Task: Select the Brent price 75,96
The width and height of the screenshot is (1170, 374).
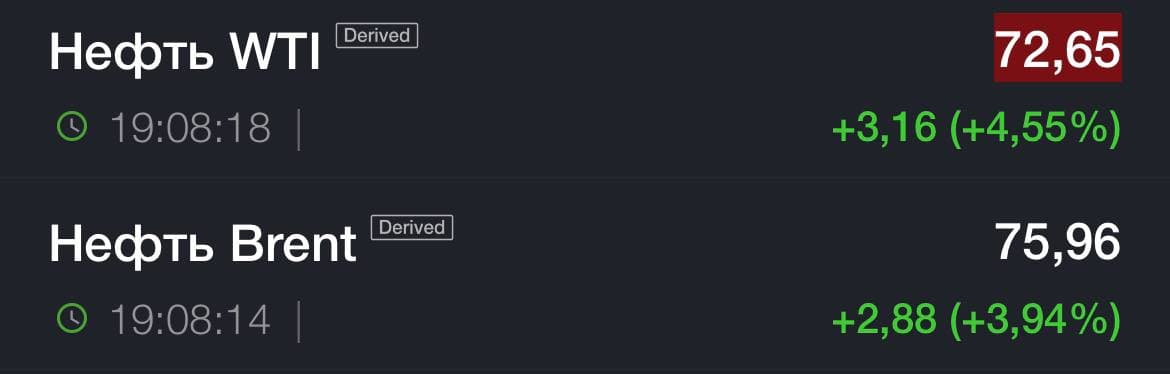Action: coord(1058,243)
